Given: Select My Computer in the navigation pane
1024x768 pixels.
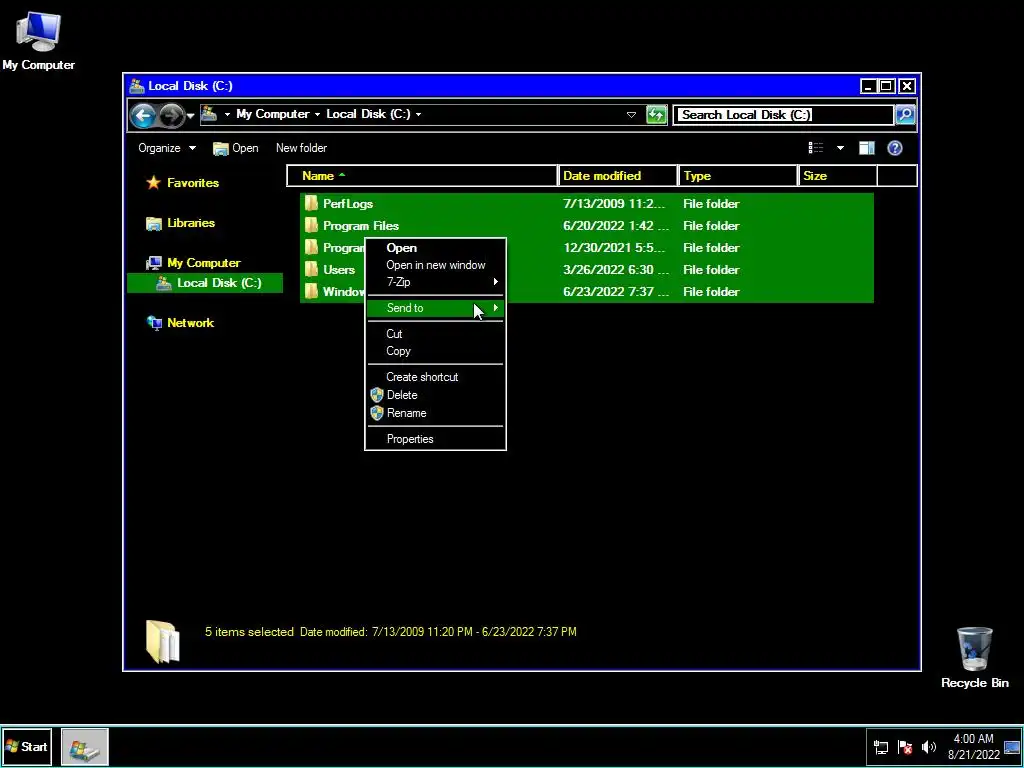Looking at the screenshot, I should click(204, 263).
